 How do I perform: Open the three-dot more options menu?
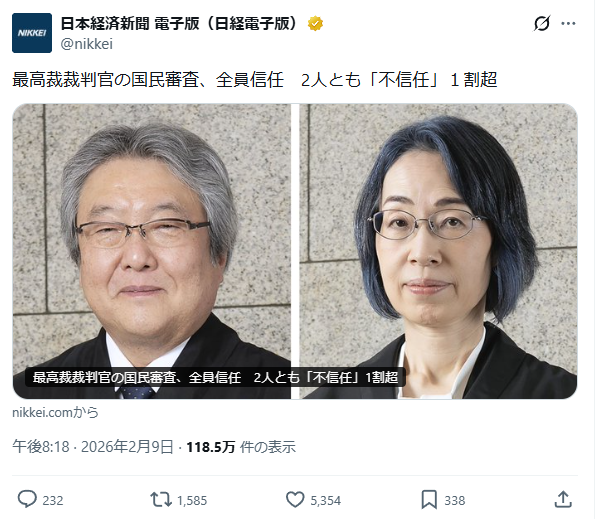pos(568,24)
